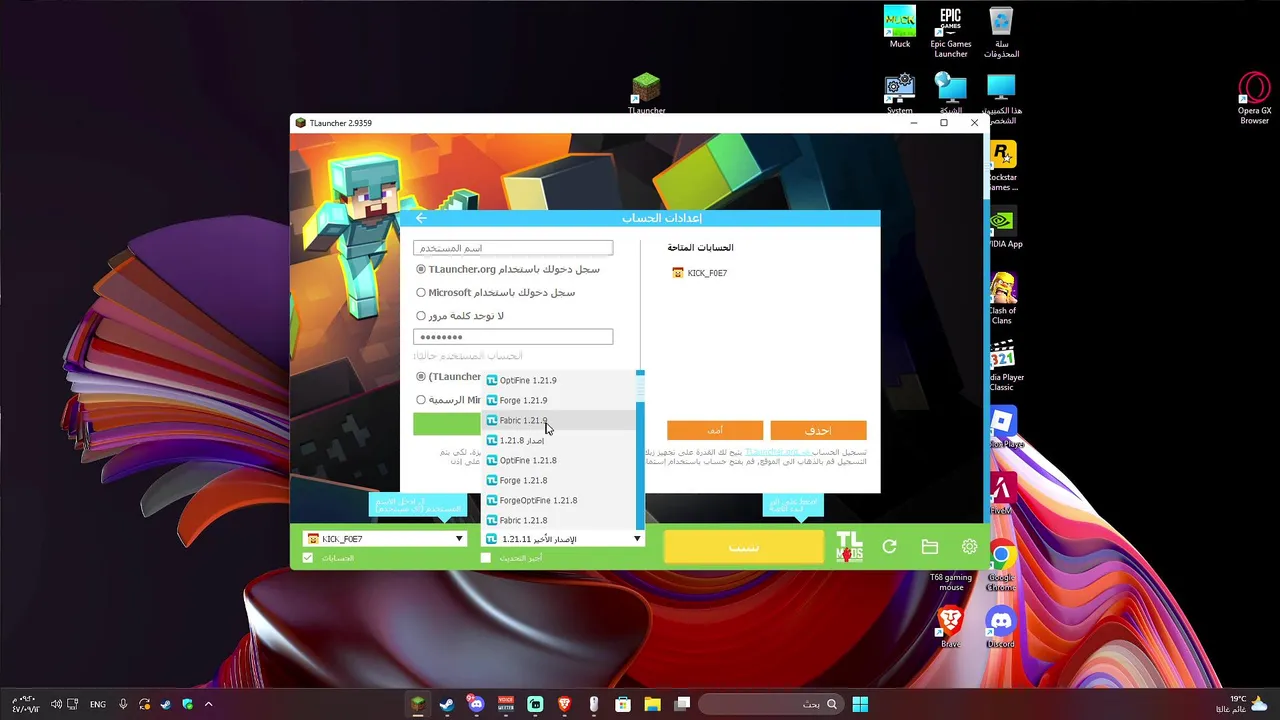Choose Fabric 1.21.9 from version list

point(559,420)
